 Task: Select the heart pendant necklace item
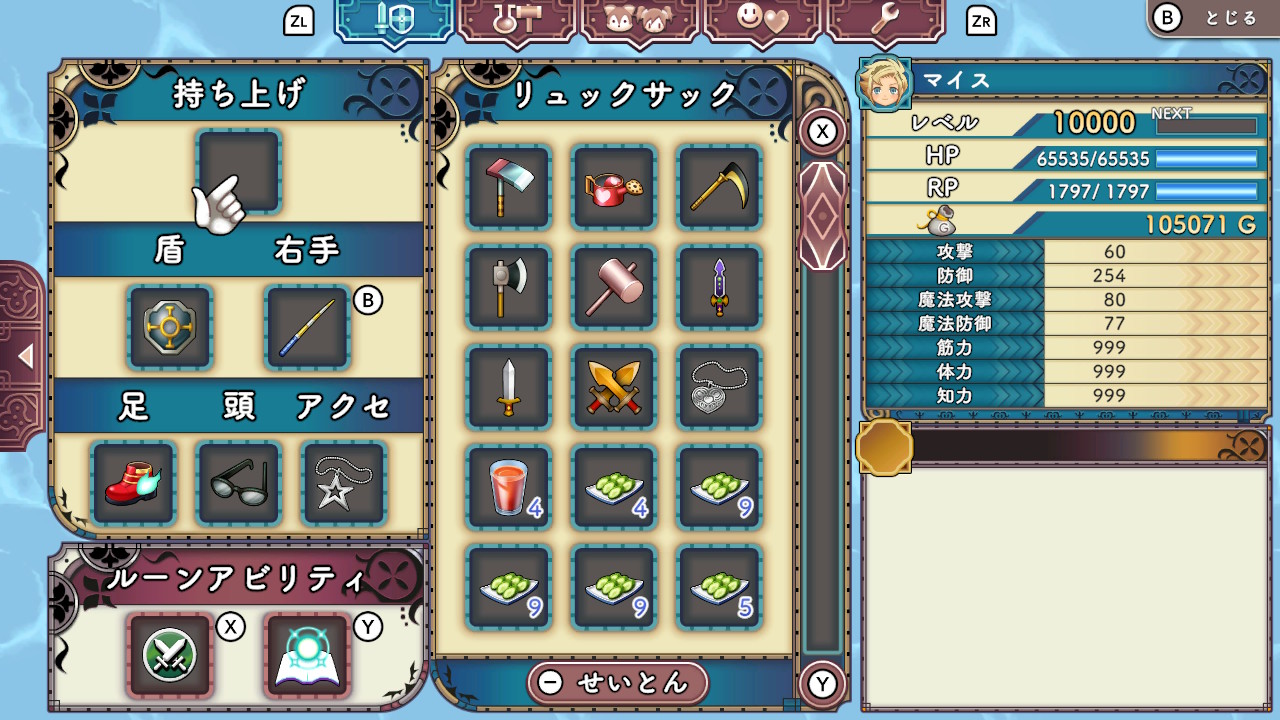tap(720, 387)
